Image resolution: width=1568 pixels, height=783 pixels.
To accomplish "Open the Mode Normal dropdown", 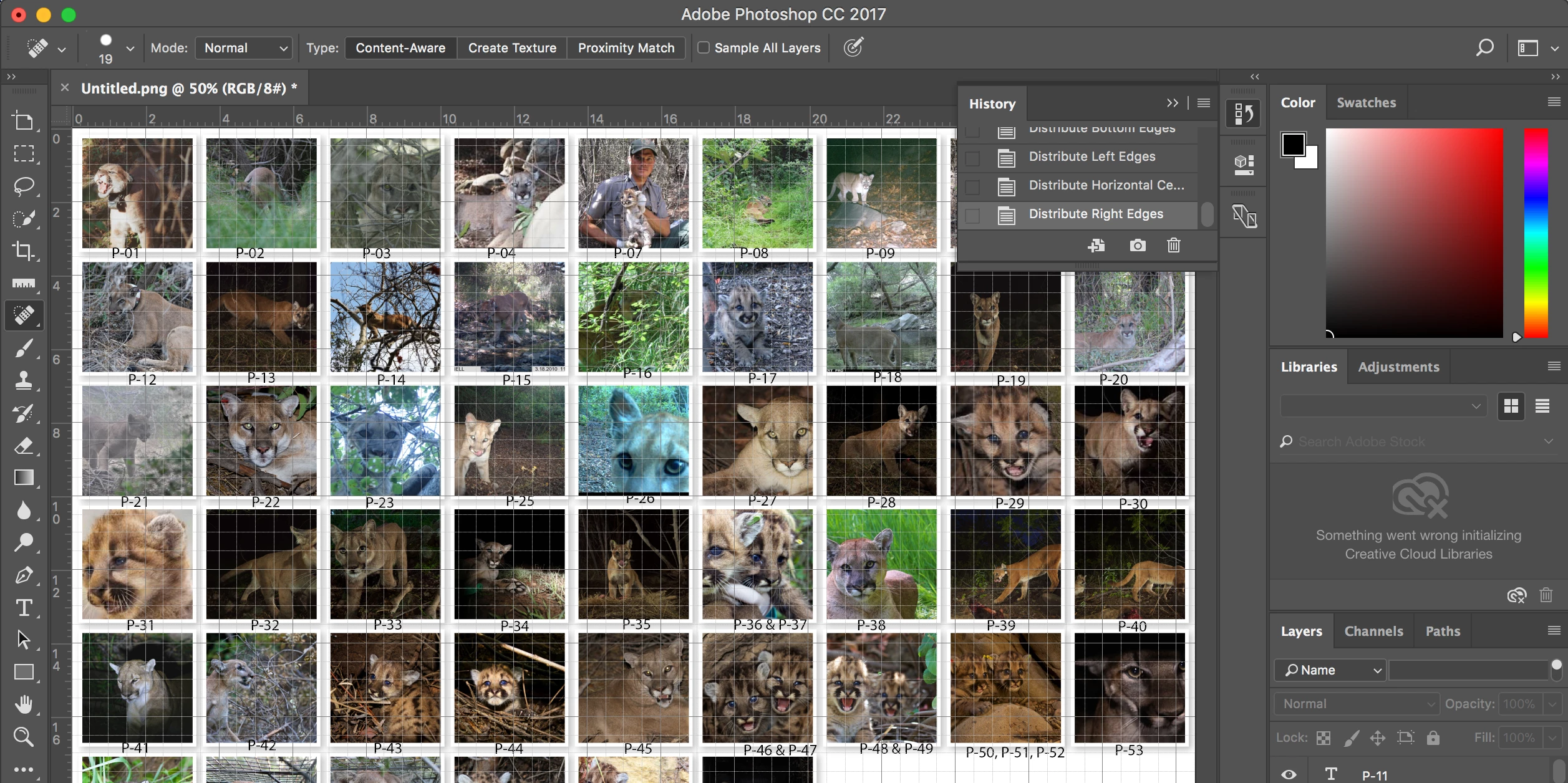I will click(244, 48).
